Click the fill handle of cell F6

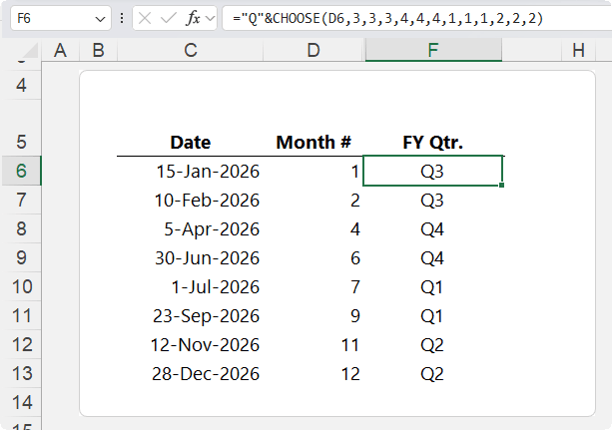[x=502, y=185]
